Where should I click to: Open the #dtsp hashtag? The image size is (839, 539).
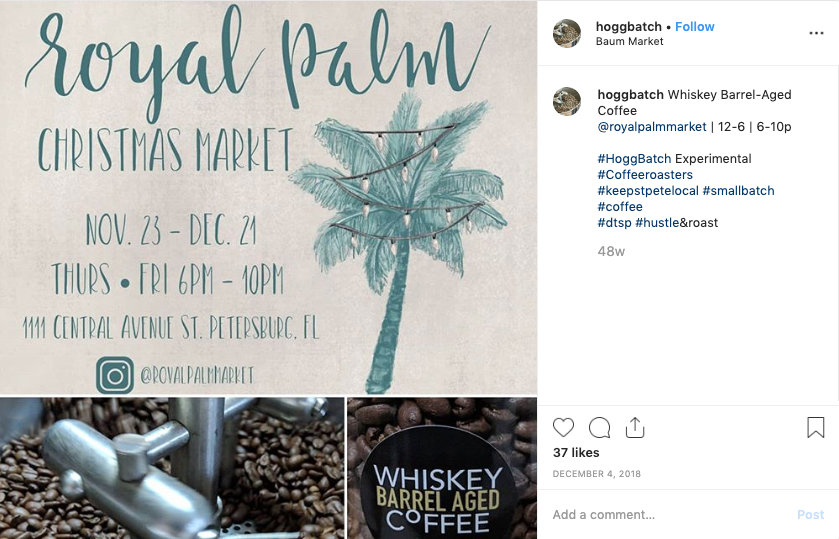[614, 223]
